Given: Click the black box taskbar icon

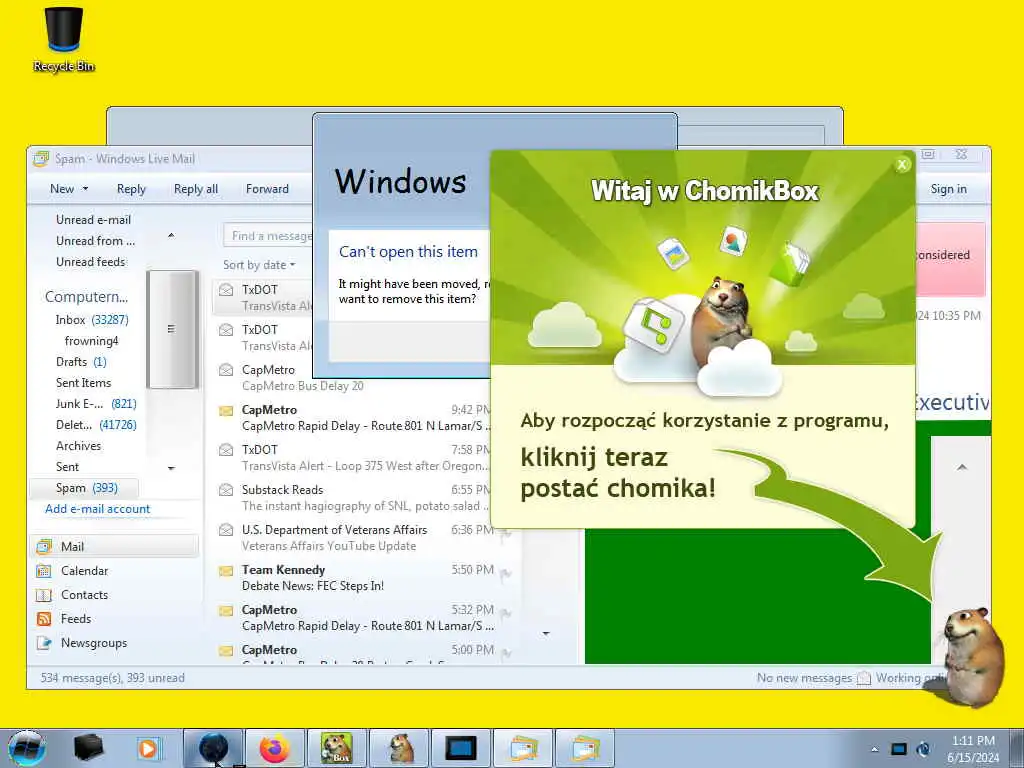Looking at the screenshot, I should pos(88,748).
